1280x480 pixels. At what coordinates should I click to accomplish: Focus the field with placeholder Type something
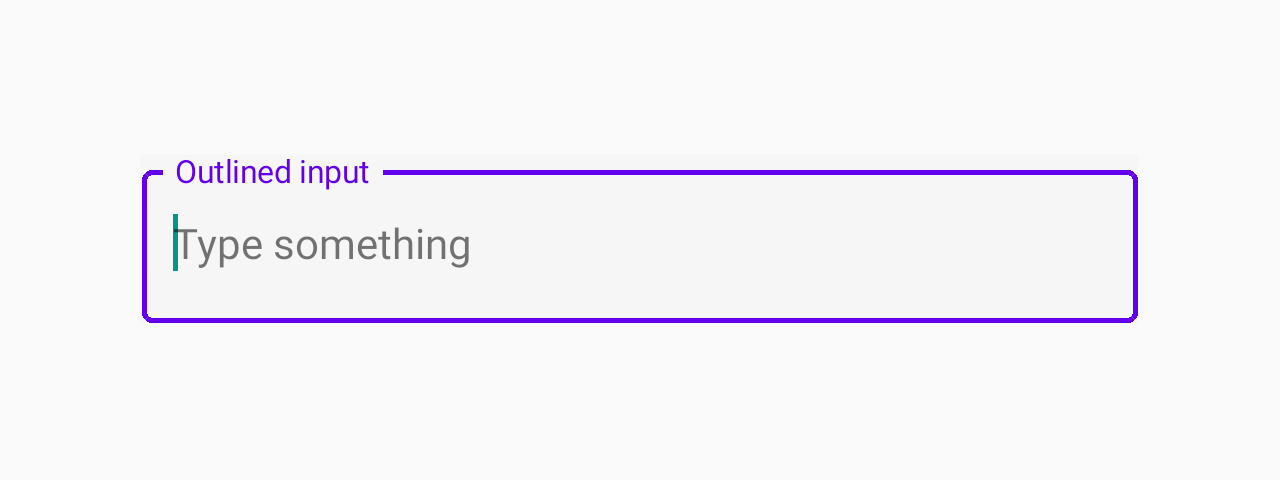640,246
